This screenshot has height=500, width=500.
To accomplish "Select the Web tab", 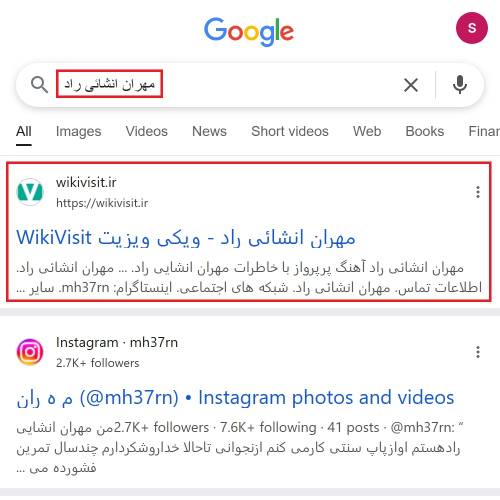I will pos(367,131).
